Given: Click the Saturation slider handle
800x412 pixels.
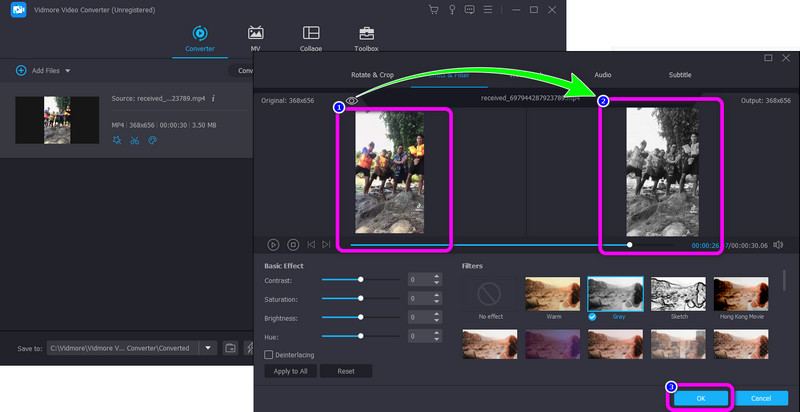Looking at the screenshot, I should [x=361, y=298].
